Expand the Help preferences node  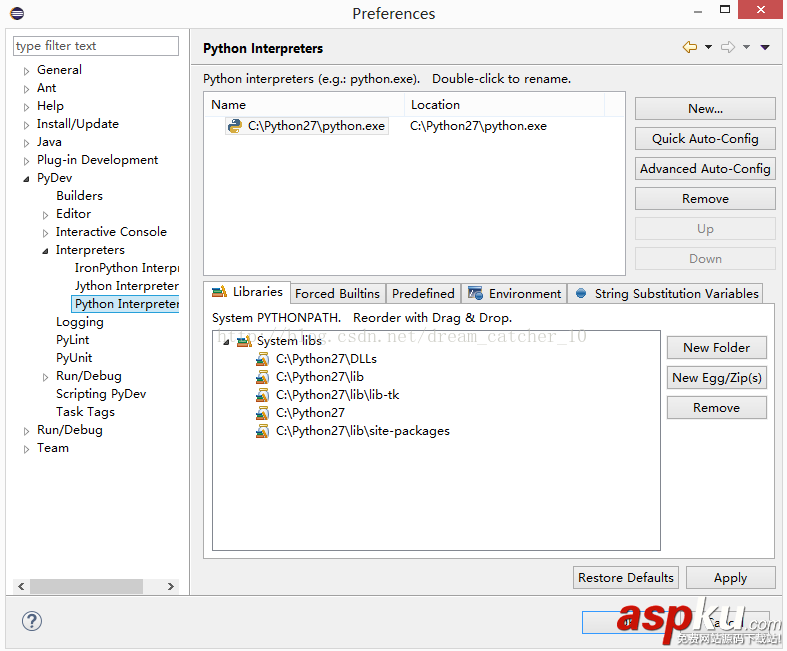[x=26, y=107]
